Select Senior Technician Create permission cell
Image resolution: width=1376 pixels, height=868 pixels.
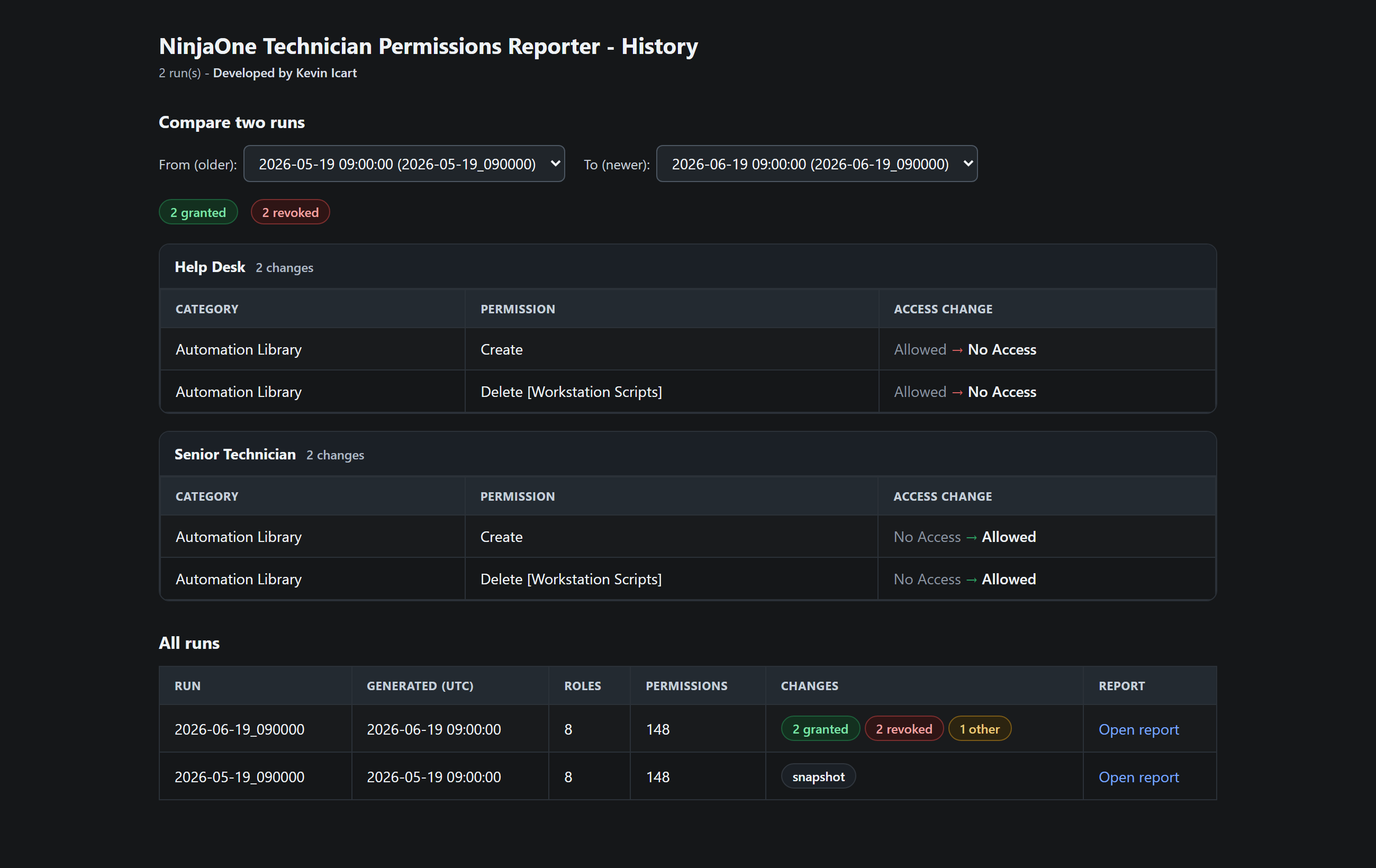tap(672, 537)
